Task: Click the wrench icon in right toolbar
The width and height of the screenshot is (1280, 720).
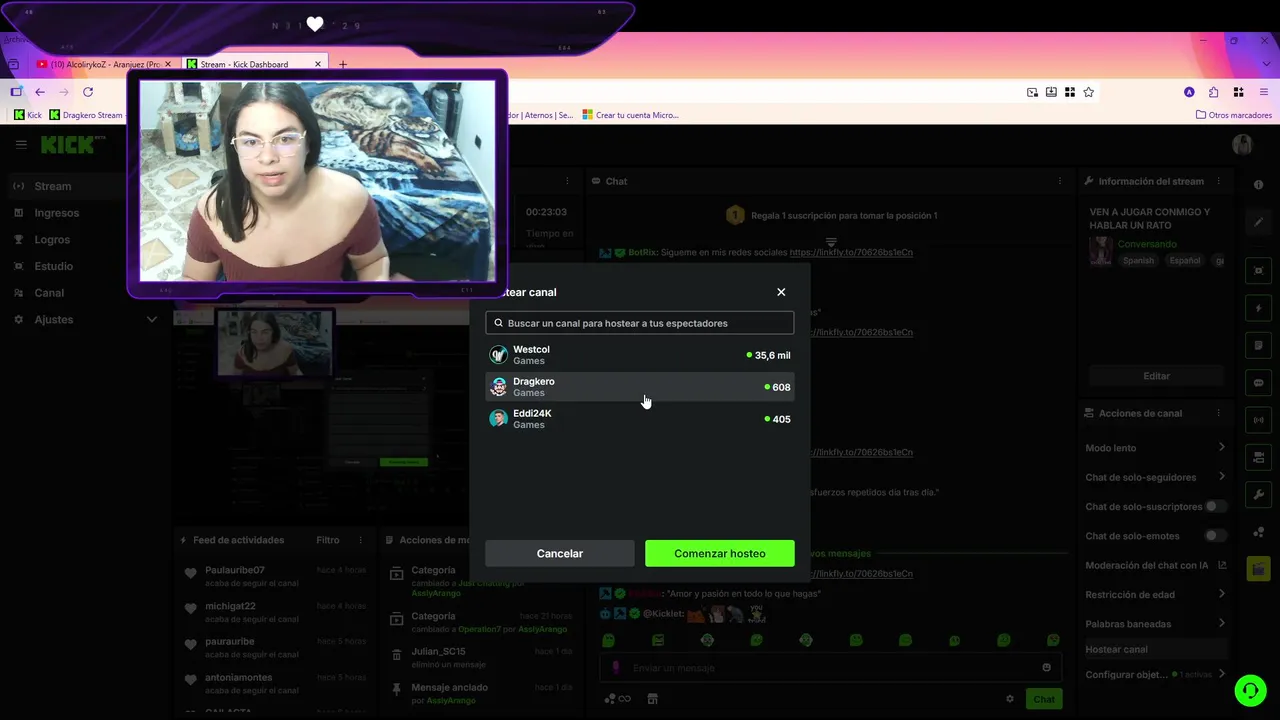Action: click(1259, 495)
